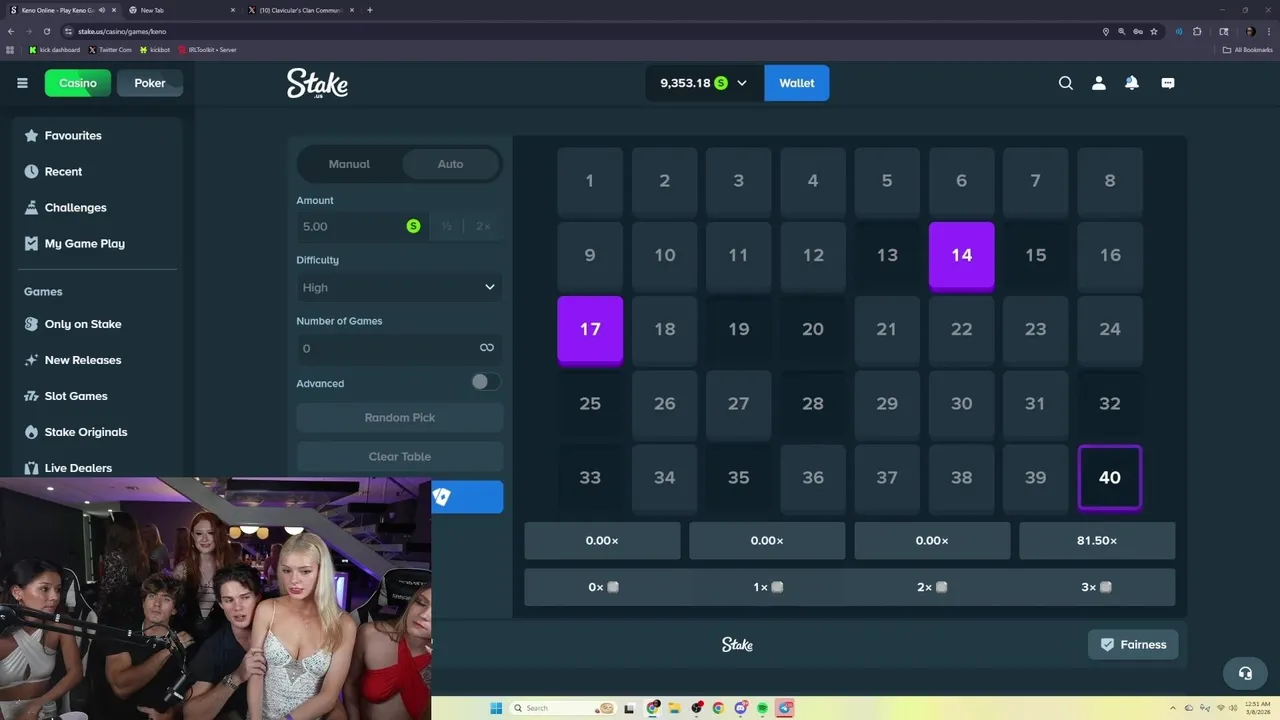Screen dimensions: 1280x720
Task: Deselect keno tile 40
Action: (1110, 477)
